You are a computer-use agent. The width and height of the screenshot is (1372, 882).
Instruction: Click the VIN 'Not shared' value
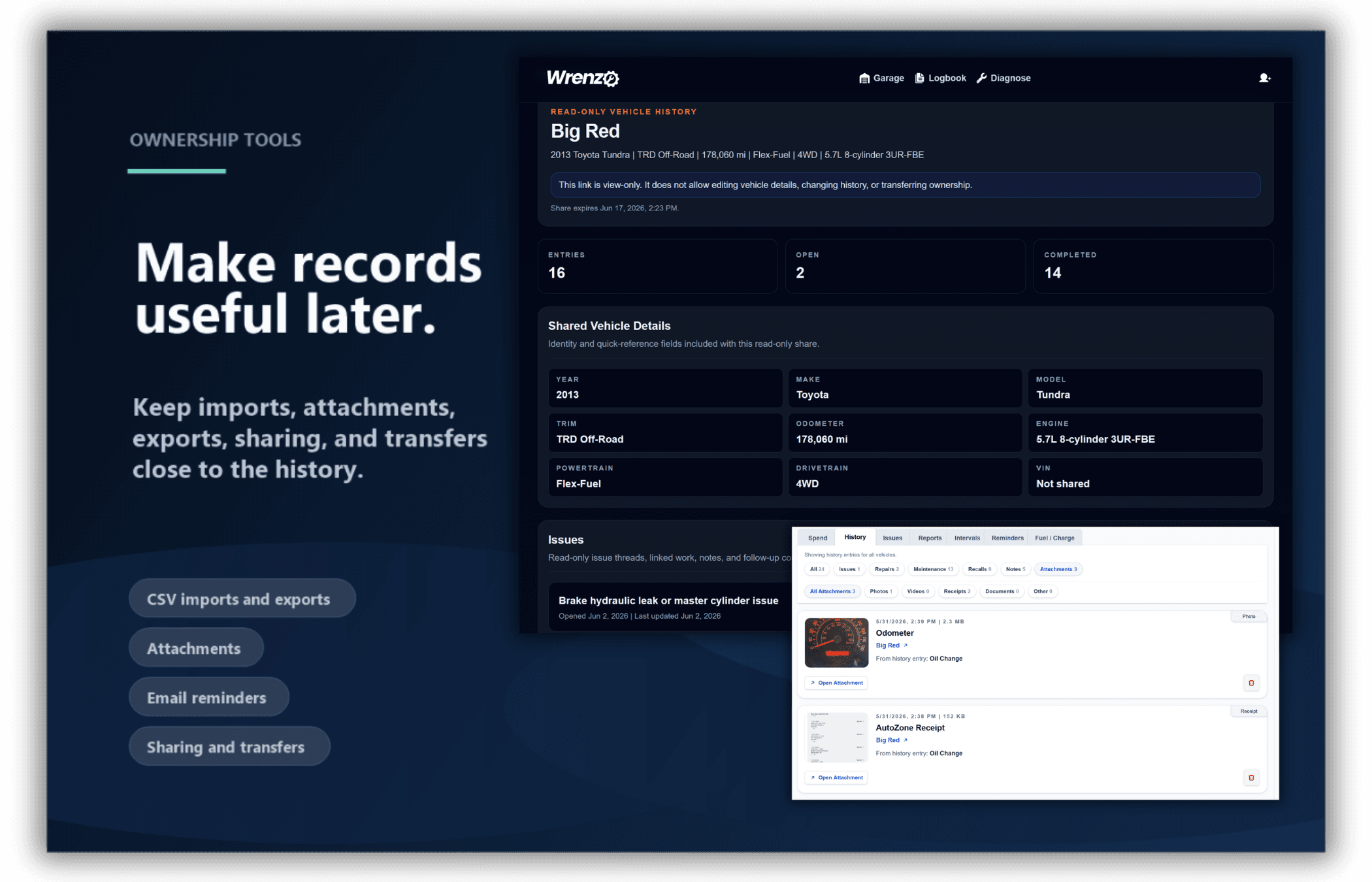1062,483
